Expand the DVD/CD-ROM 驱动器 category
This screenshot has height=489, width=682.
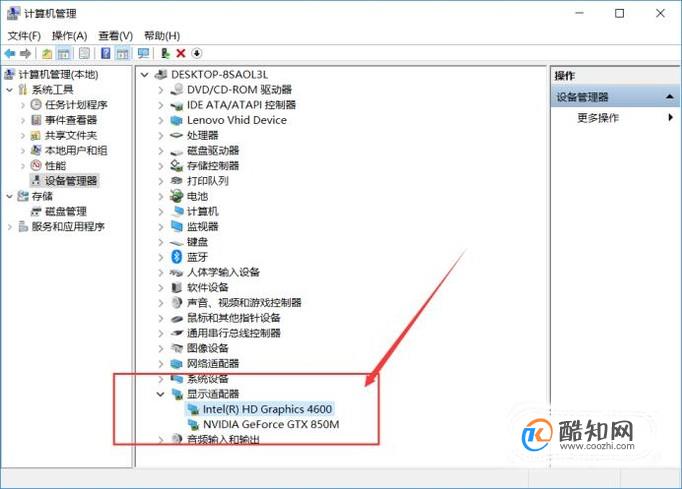click(160, 90)
